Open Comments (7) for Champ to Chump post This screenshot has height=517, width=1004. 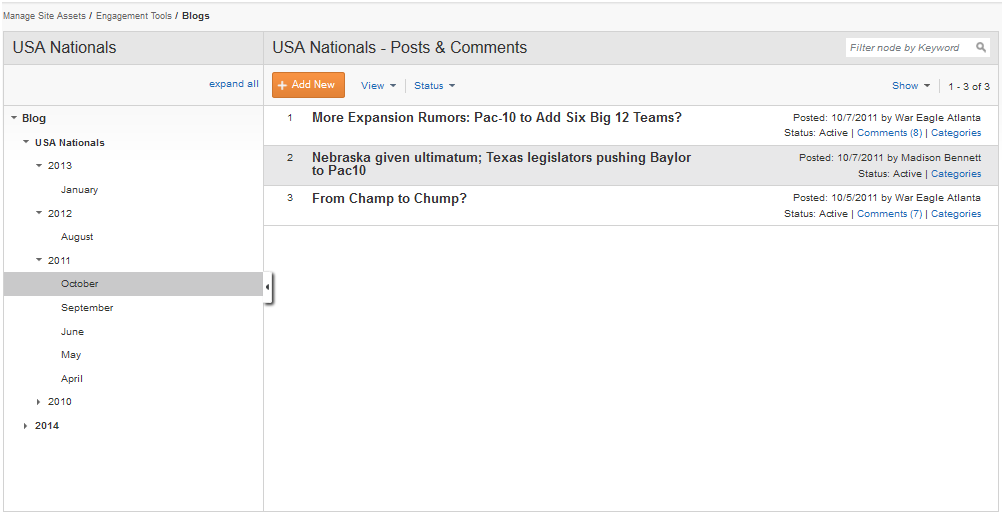point(889,214)
